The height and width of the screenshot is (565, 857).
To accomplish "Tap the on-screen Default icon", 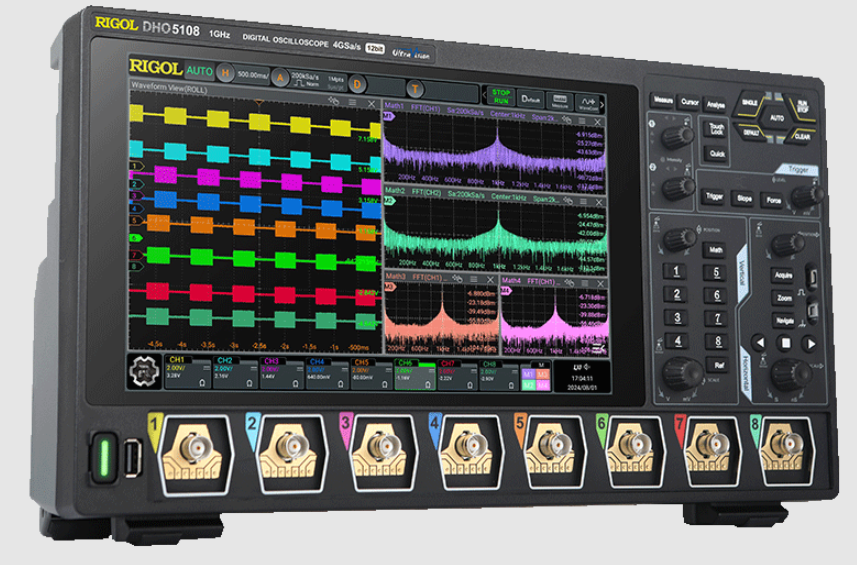I will (x=530, y=99).
